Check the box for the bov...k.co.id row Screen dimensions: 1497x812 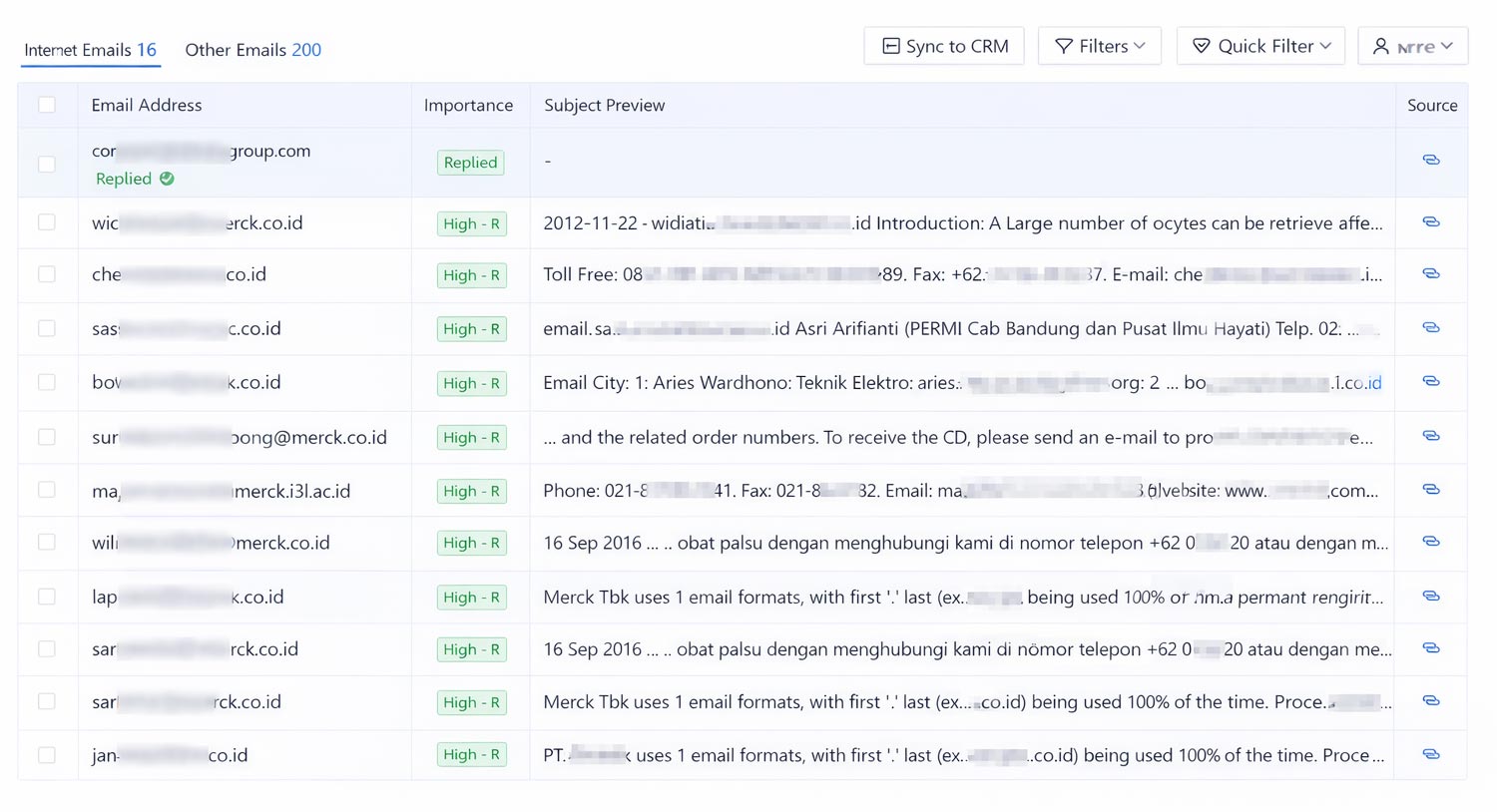(47, 382)
